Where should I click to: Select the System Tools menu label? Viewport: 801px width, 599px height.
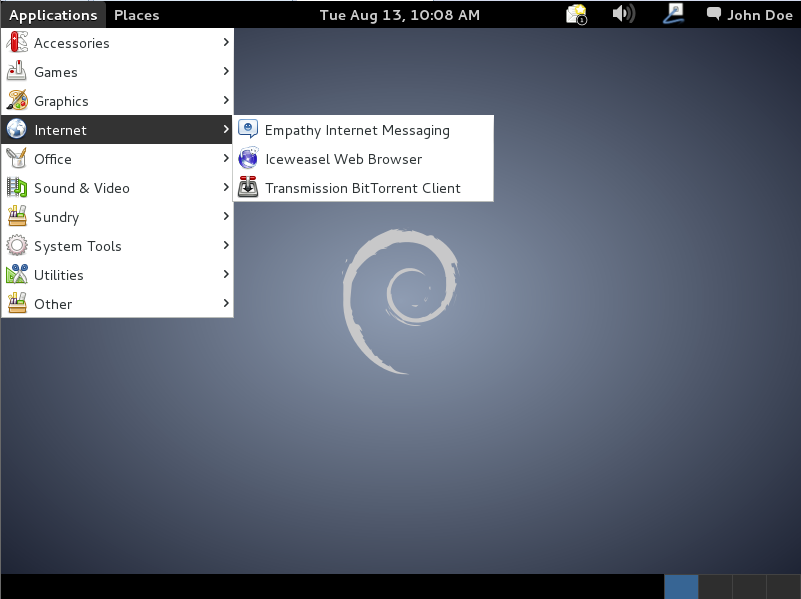tap(78, 246)
